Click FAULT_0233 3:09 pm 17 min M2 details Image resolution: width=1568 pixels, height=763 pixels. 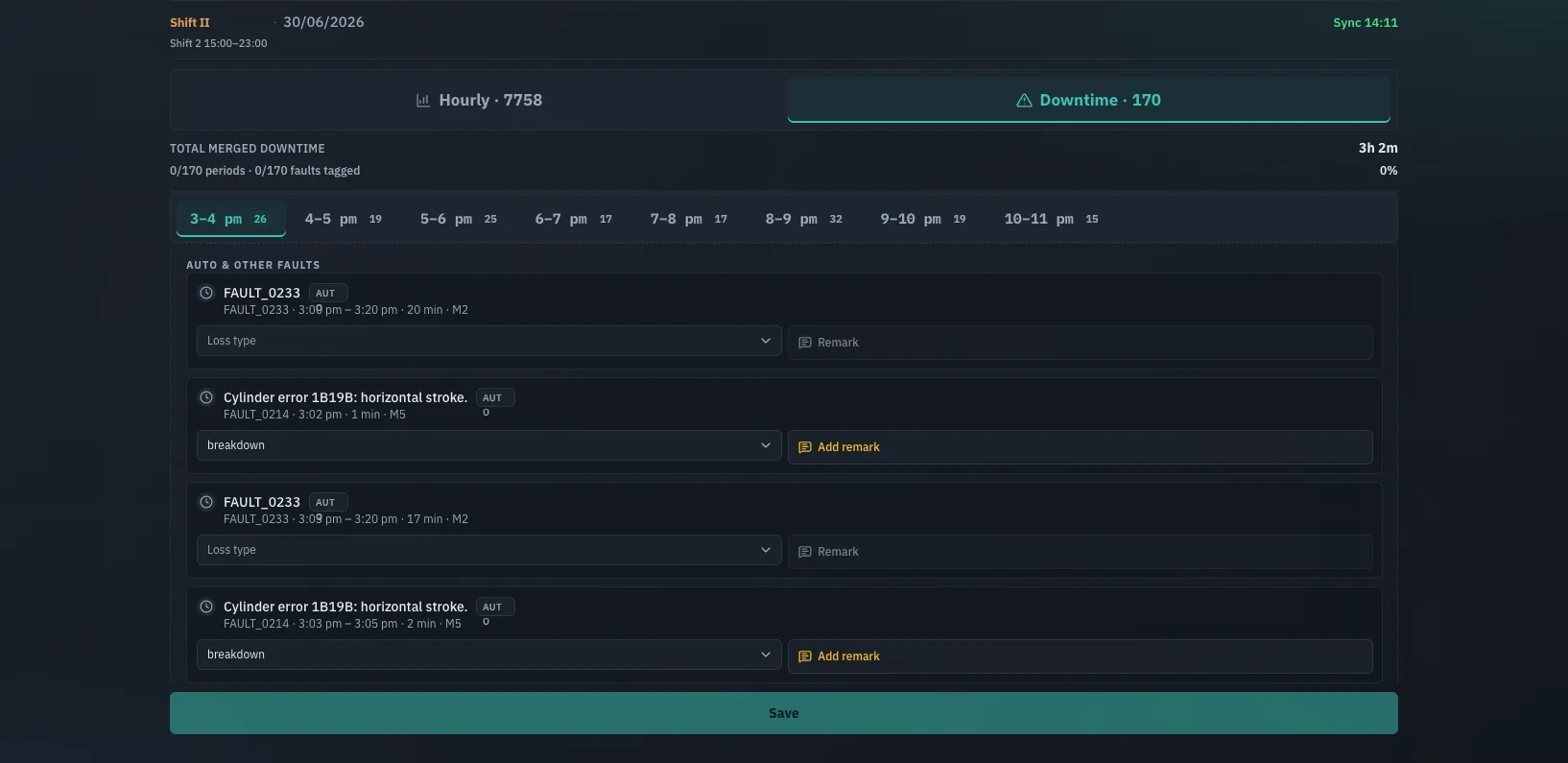[x=345, y=519]
